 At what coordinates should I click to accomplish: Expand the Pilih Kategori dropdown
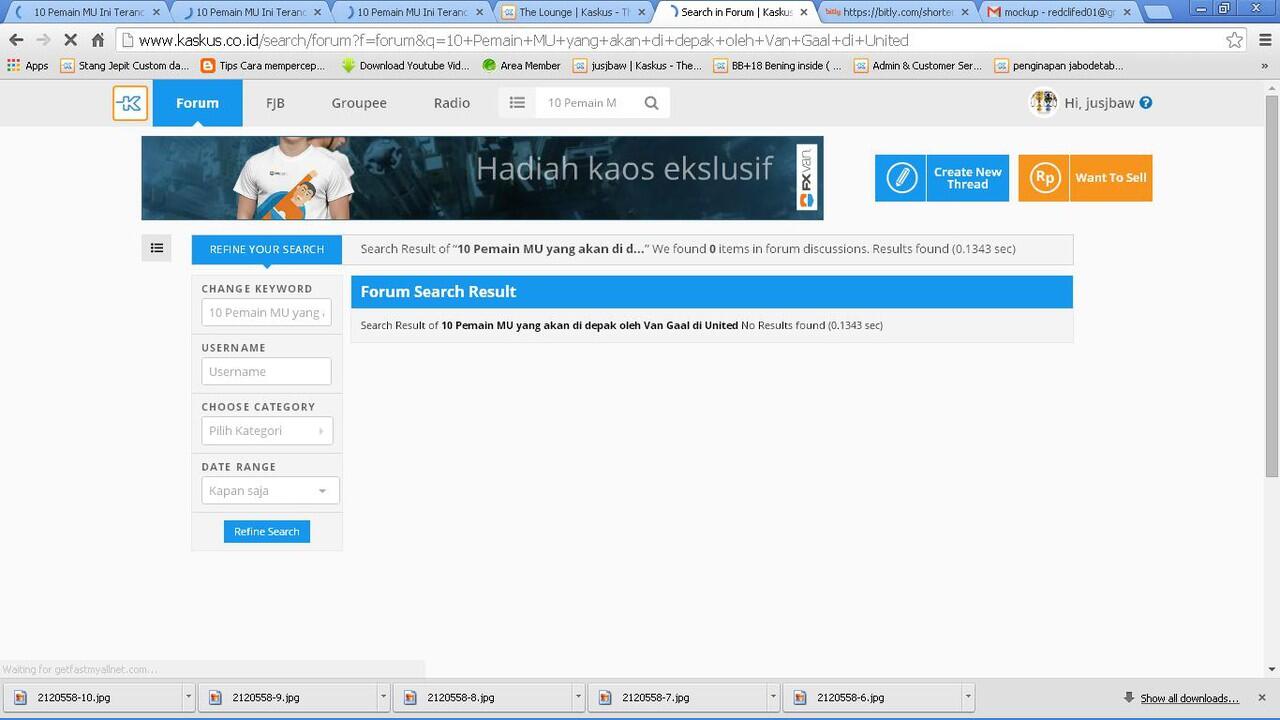pos(267,431)
